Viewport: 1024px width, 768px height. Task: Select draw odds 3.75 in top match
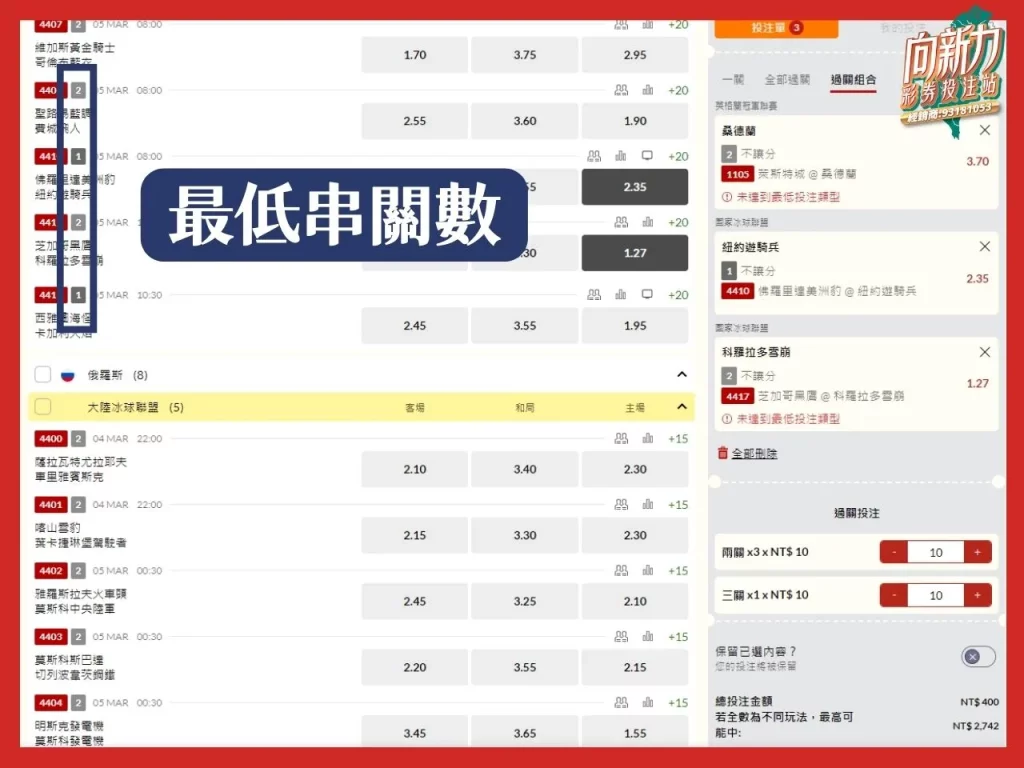[x=524, y=55]
